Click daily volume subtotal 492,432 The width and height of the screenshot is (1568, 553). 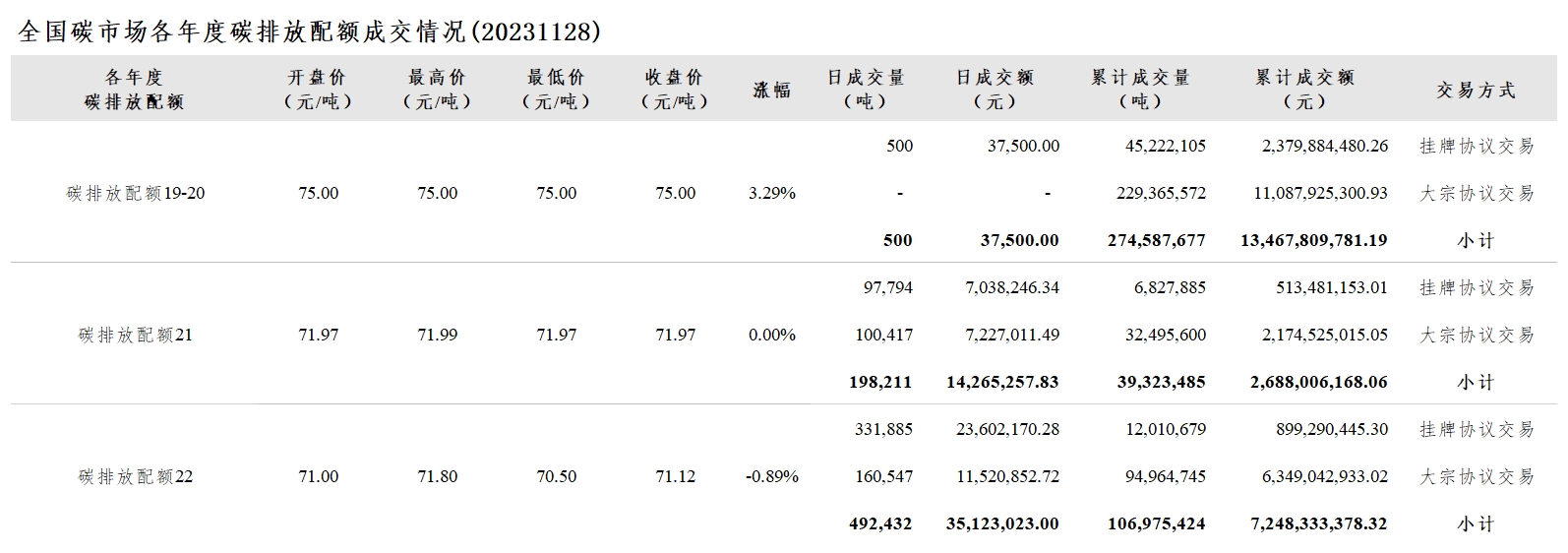pos(880,523)
